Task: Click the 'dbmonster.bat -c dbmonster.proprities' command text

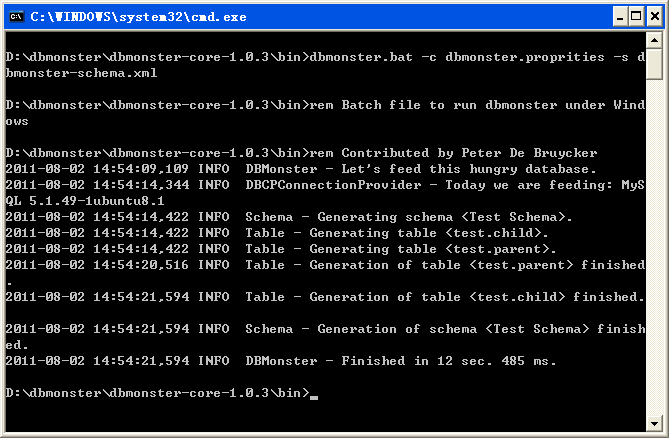Action: point(446,57)
